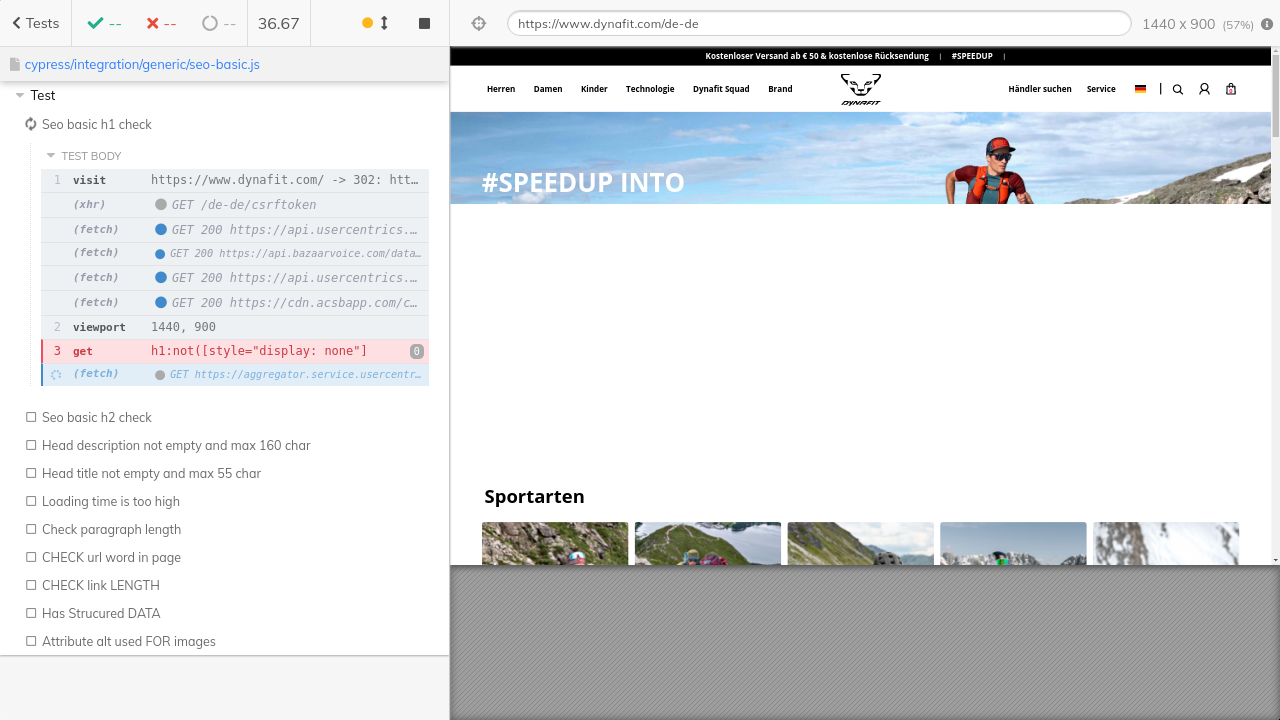Click the stop test run button
Screen dimensions: 1280x720
(424, 23)
